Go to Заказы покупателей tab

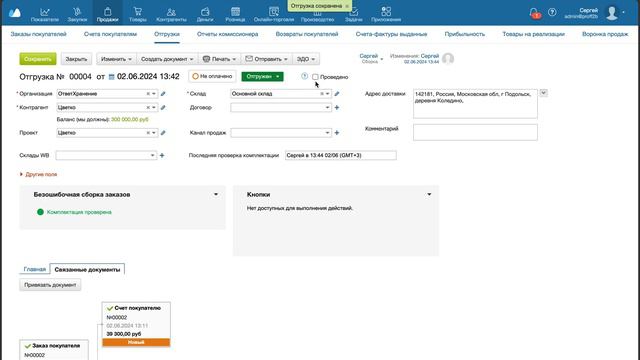38,34
